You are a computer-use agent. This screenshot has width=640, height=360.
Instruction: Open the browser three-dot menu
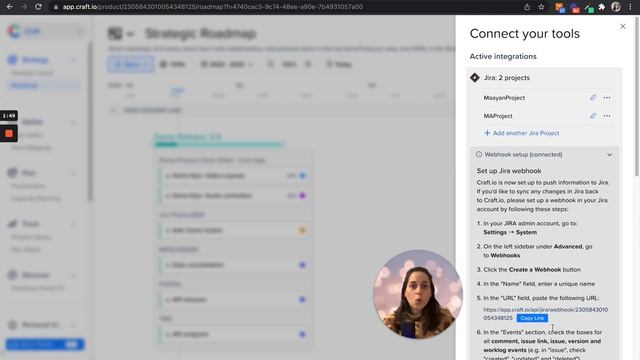tap(630, 7)
